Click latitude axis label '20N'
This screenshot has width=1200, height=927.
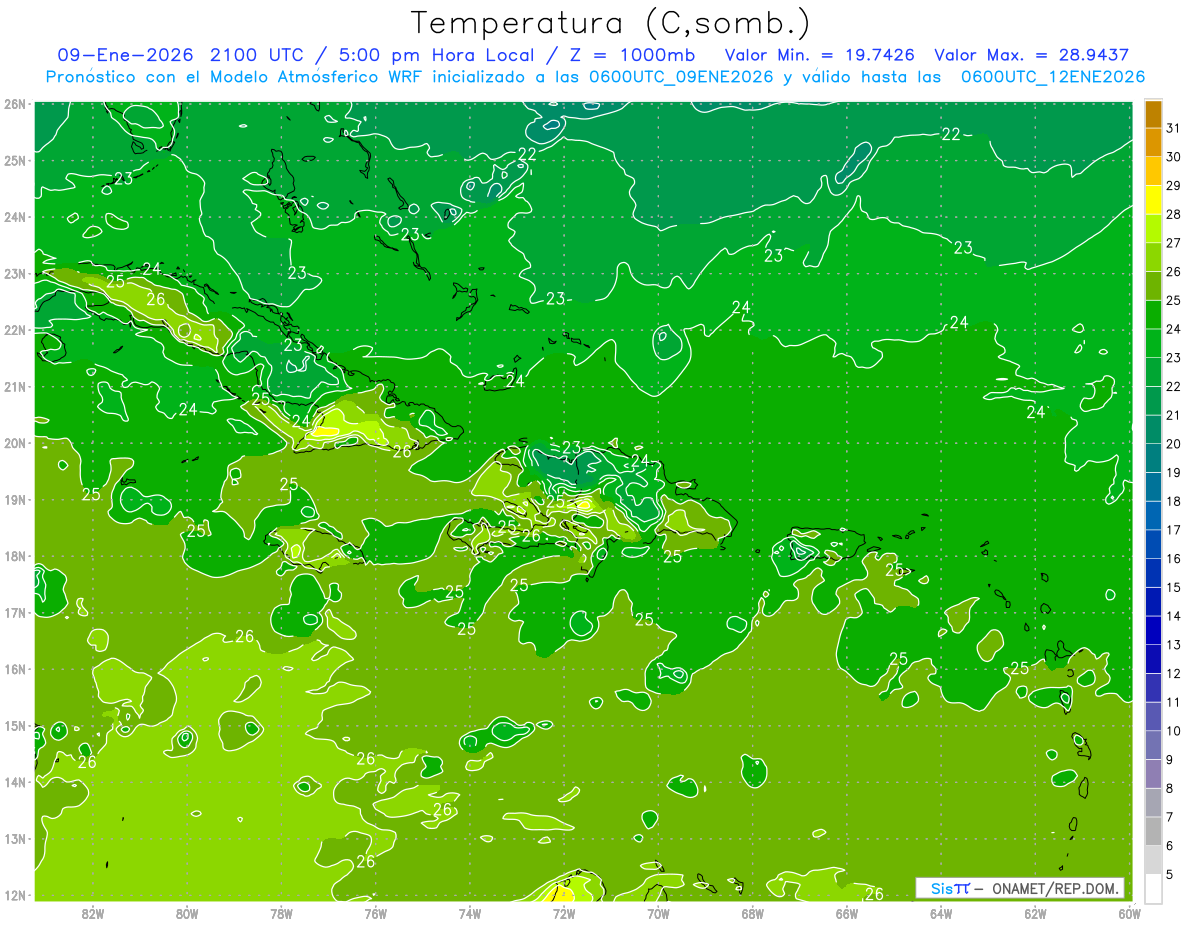point(15,443)
